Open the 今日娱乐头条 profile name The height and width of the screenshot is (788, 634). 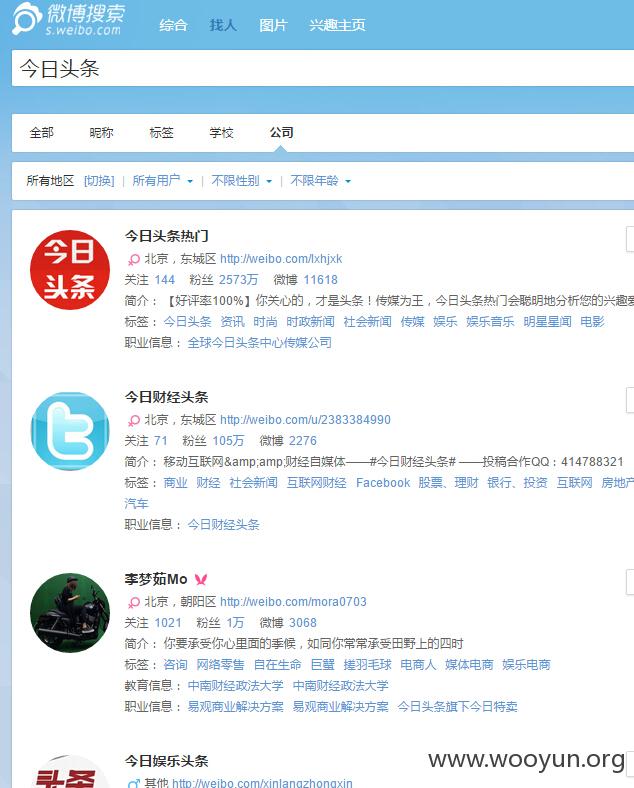167,761
